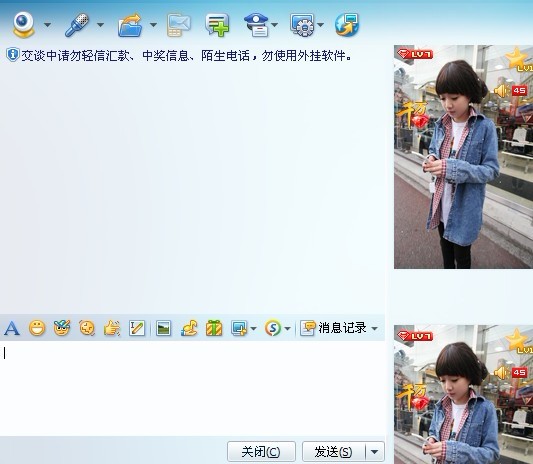Expand the screen capture options arrow
The width and height of the screenshot is (533, 464).
point(253,329)
